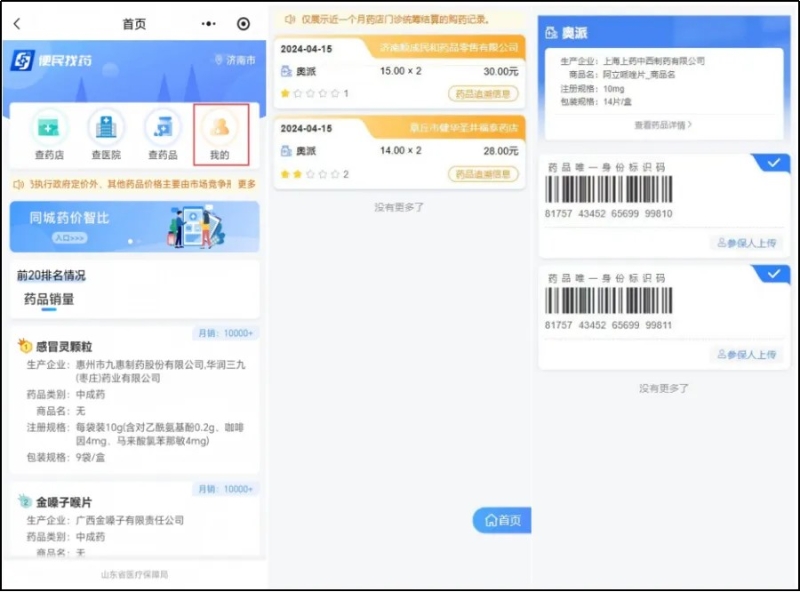Tap the circular target icon in the header

pyautogui.click(x=244, y=24)
